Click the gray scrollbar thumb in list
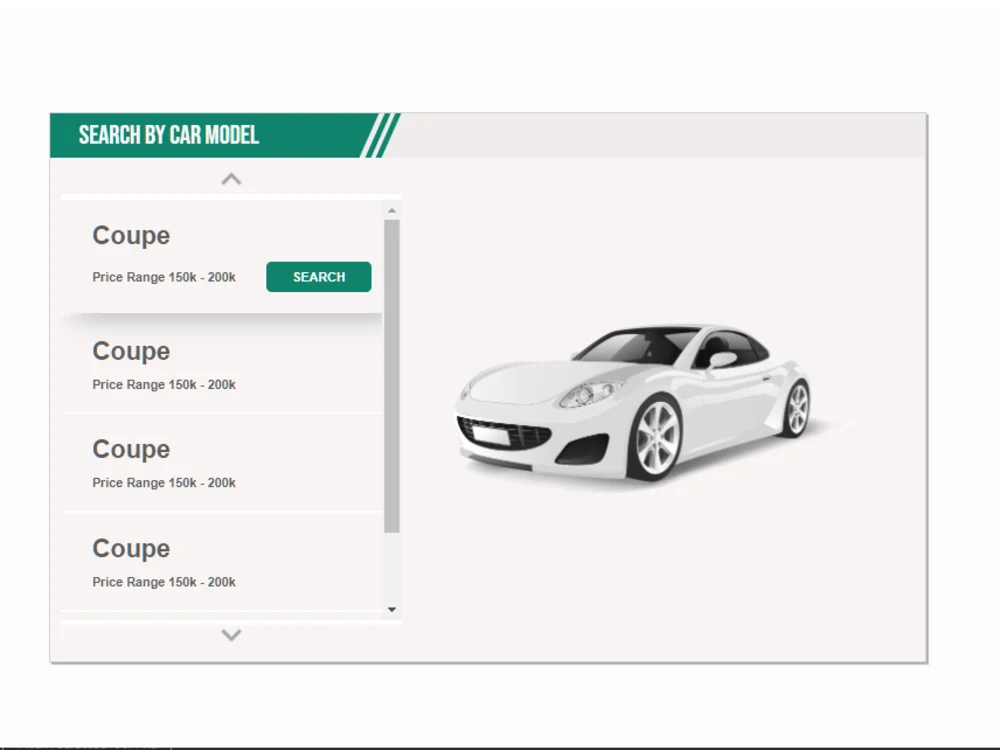 tap(392, 376)
